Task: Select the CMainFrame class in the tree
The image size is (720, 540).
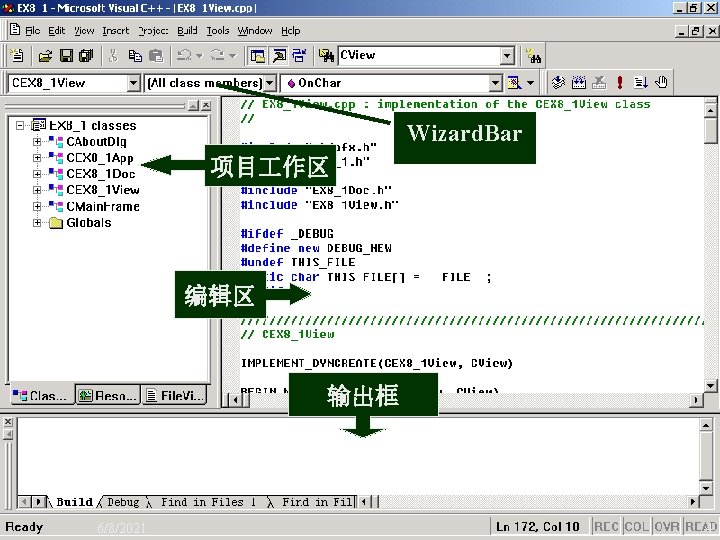Action: 103,206
